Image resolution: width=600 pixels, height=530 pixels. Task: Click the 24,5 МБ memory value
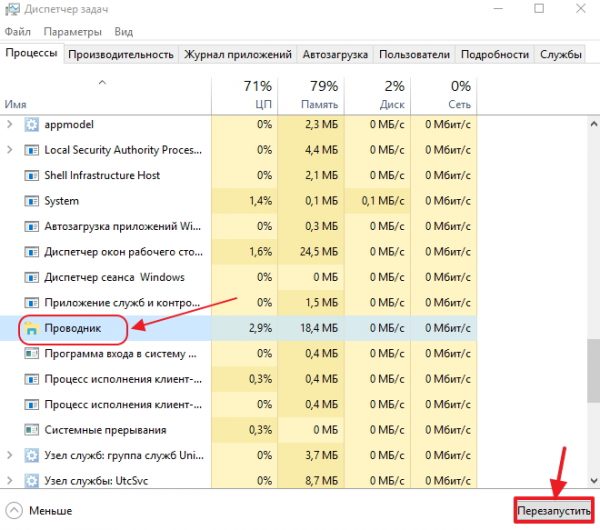(320, 252)
